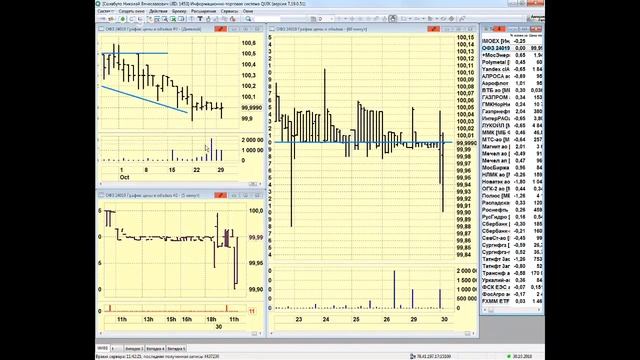Select the ЛУКОЙЛ row

pyautogui.click(x=512, y=125)
